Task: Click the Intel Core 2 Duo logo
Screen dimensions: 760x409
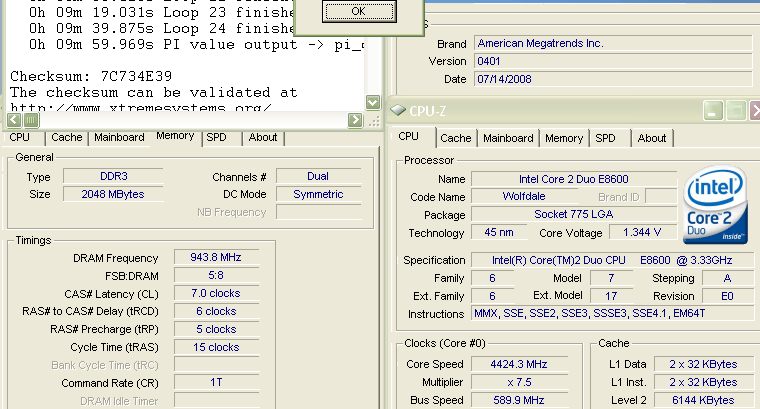Action: coord(715,204)
